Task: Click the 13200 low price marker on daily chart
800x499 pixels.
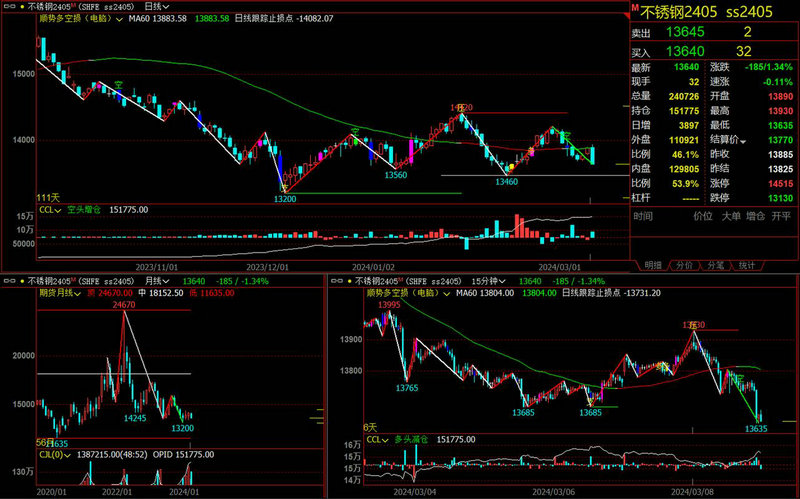Action: pyautogui.click(x=285, y=199)
